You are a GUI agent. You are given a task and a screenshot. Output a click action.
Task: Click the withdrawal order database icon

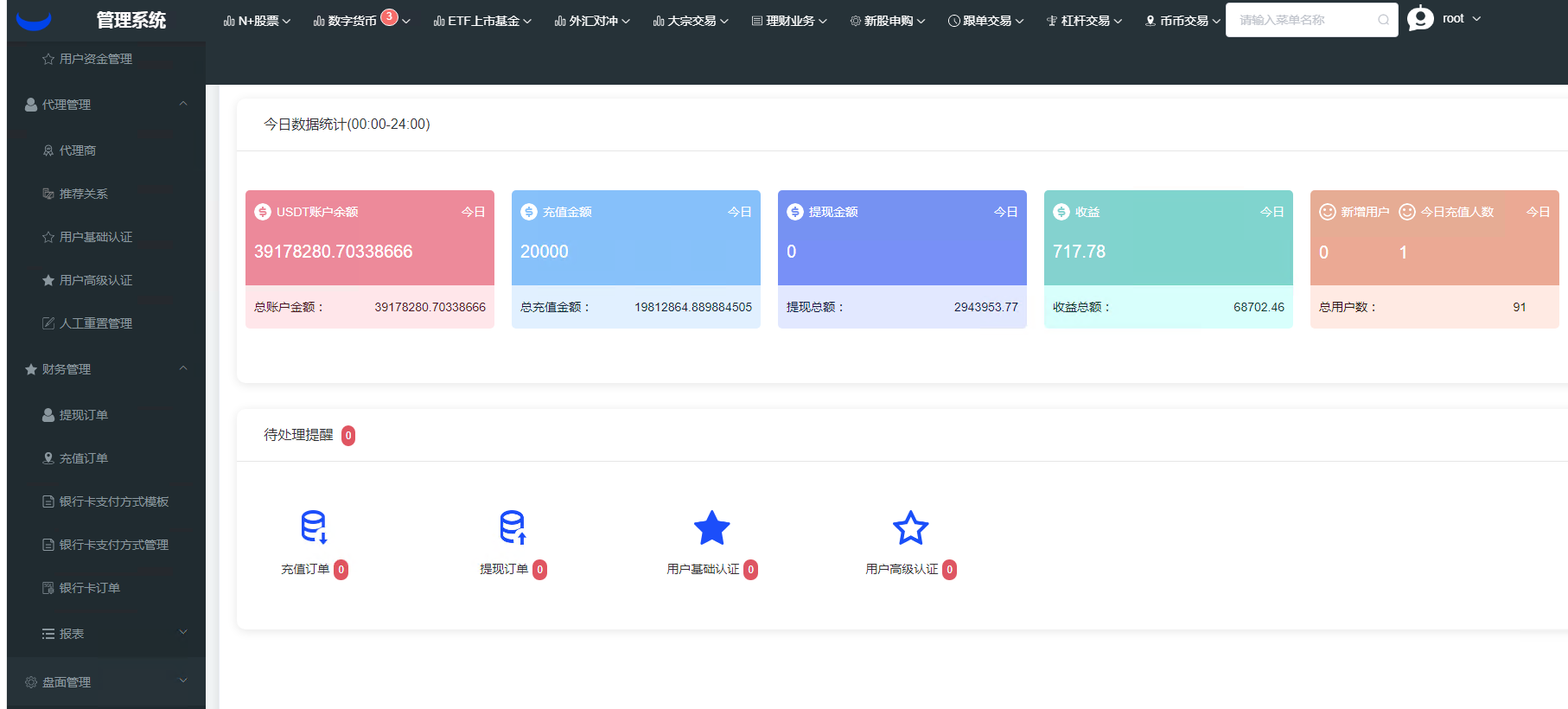coord(513,527)
